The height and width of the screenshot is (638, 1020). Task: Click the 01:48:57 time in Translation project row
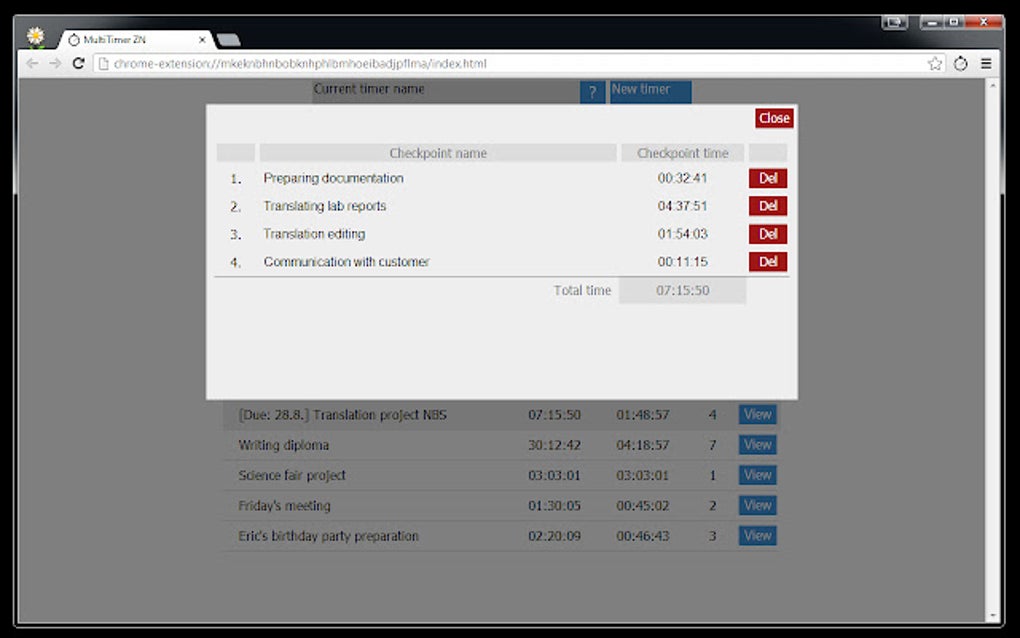643,414
